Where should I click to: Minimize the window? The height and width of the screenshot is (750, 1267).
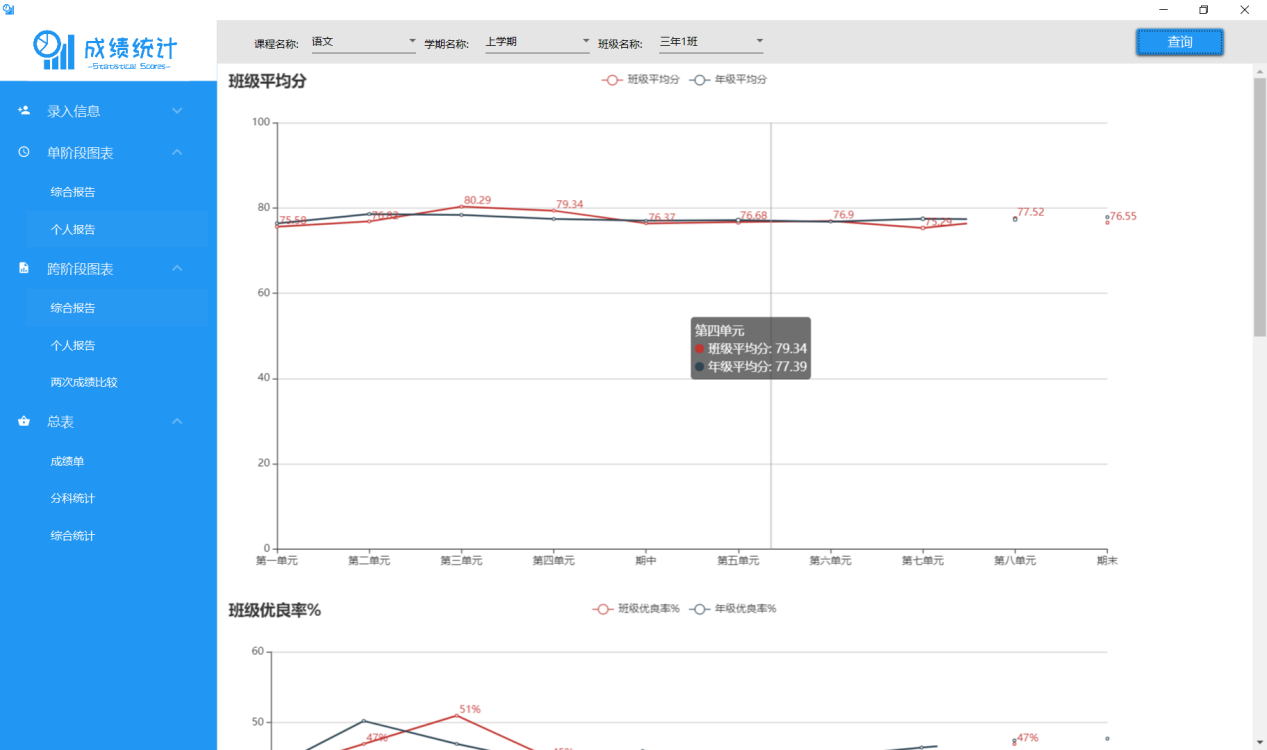pyautogui.click(x=1164, y=9)
